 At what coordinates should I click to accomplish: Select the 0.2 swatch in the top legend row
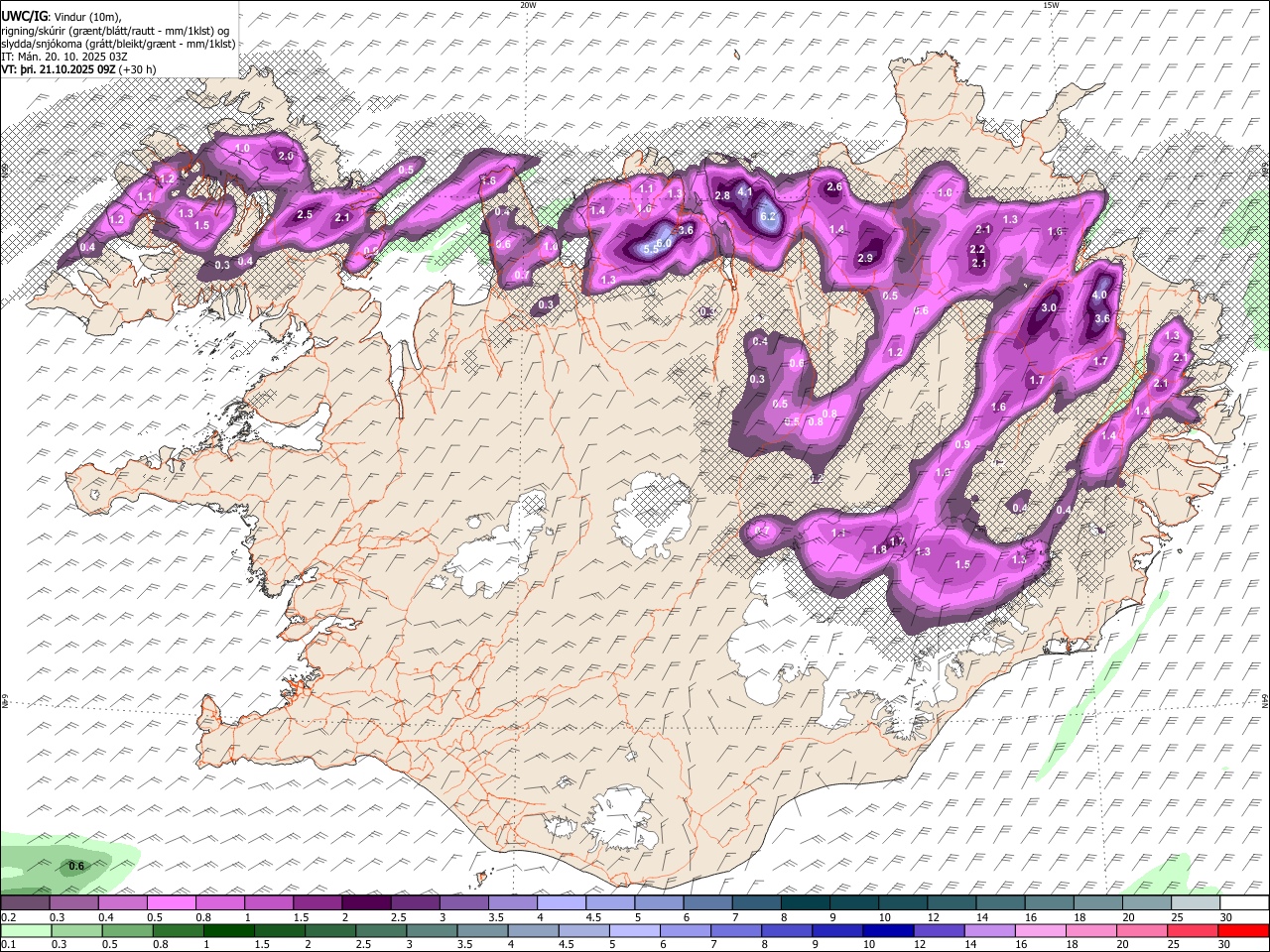pyautogui.click(x=25, y=902)
